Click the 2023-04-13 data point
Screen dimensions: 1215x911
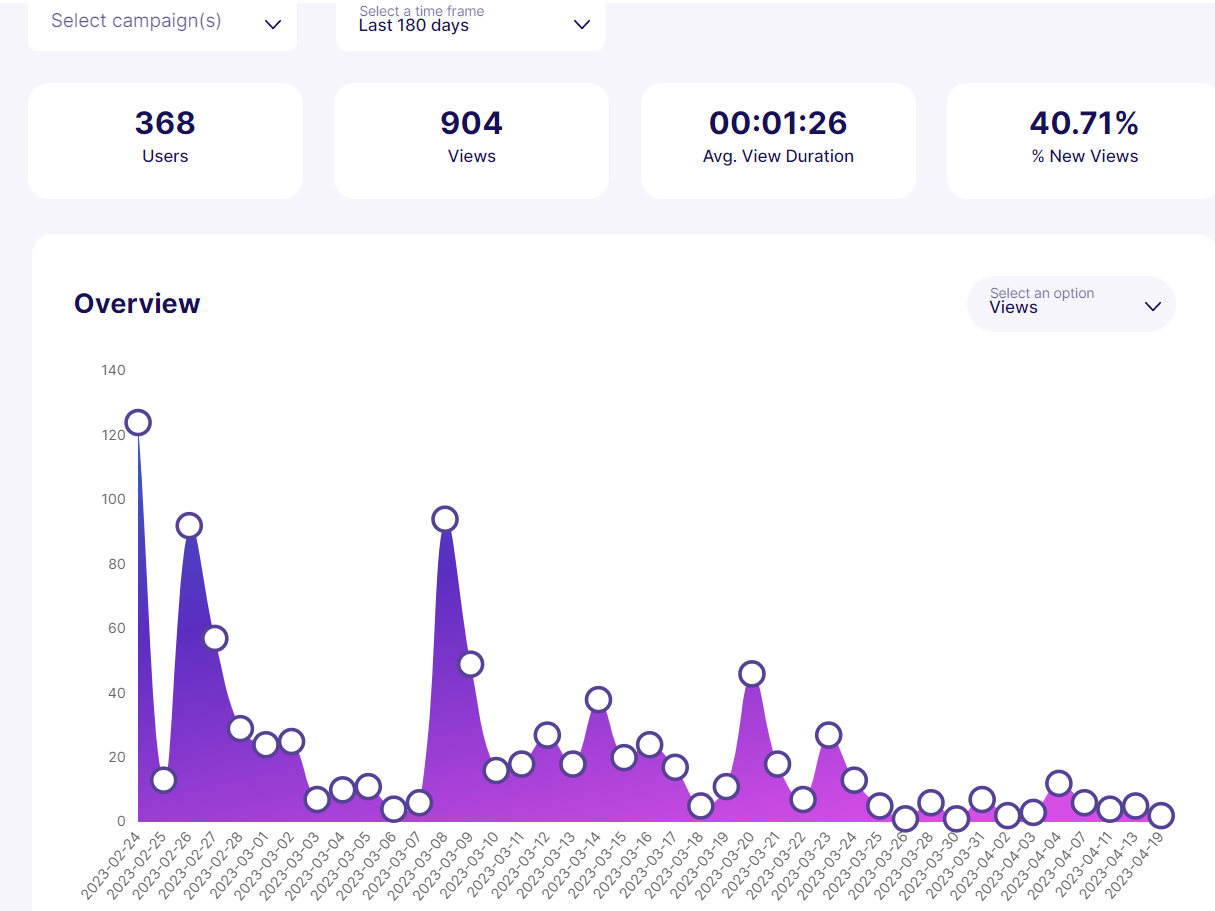tap(1135, 806)
